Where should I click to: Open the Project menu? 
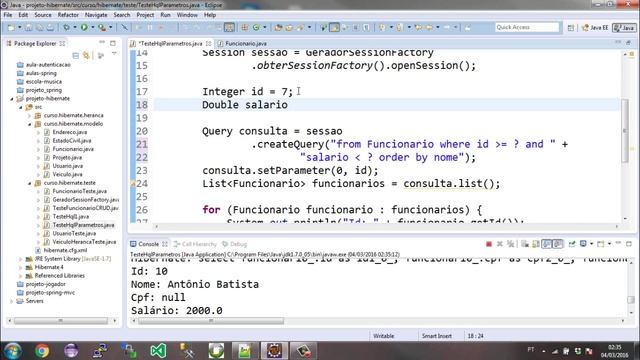point(145,15)
